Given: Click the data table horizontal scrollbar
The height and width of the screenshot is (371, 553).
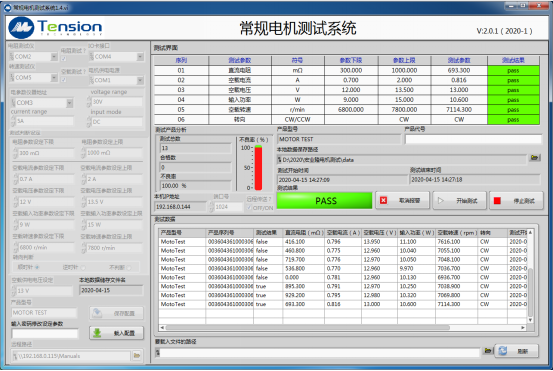Looking at the screenshot, I should (308, 328).
